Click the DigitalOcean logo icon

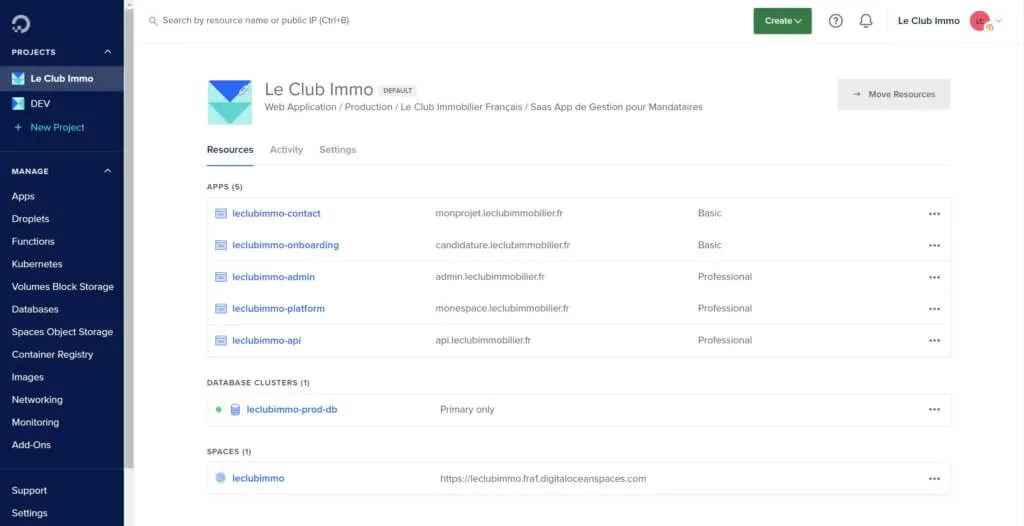pyautogui.click(x=21, y=24)
